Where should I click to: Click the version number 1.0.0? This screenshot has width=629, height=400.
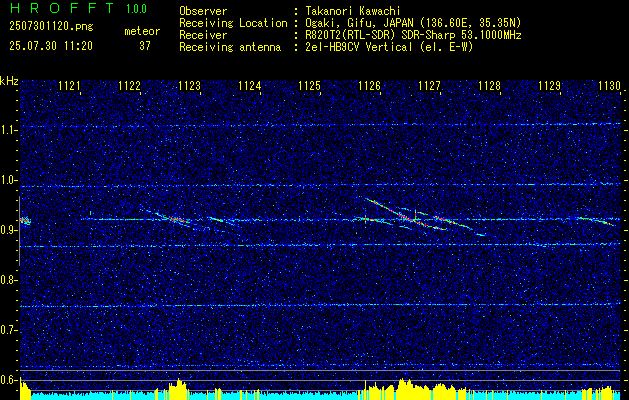coord(136,9)
